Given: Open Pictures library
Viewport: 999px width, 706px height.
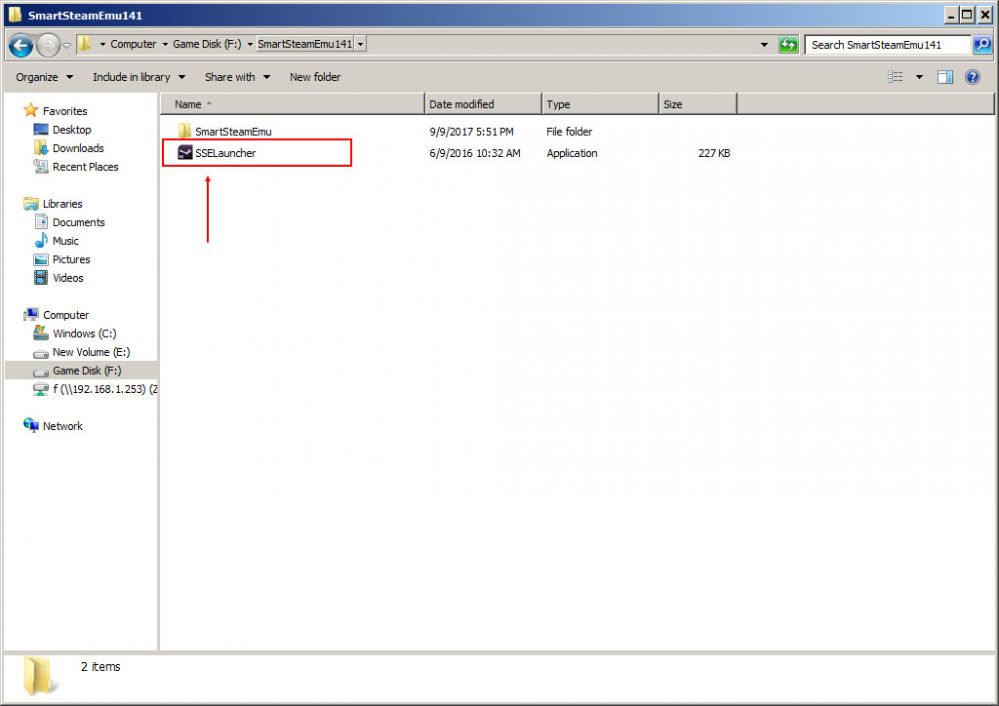Looking at the screenshot, I should pyautogui.click(x=71, y=259).
